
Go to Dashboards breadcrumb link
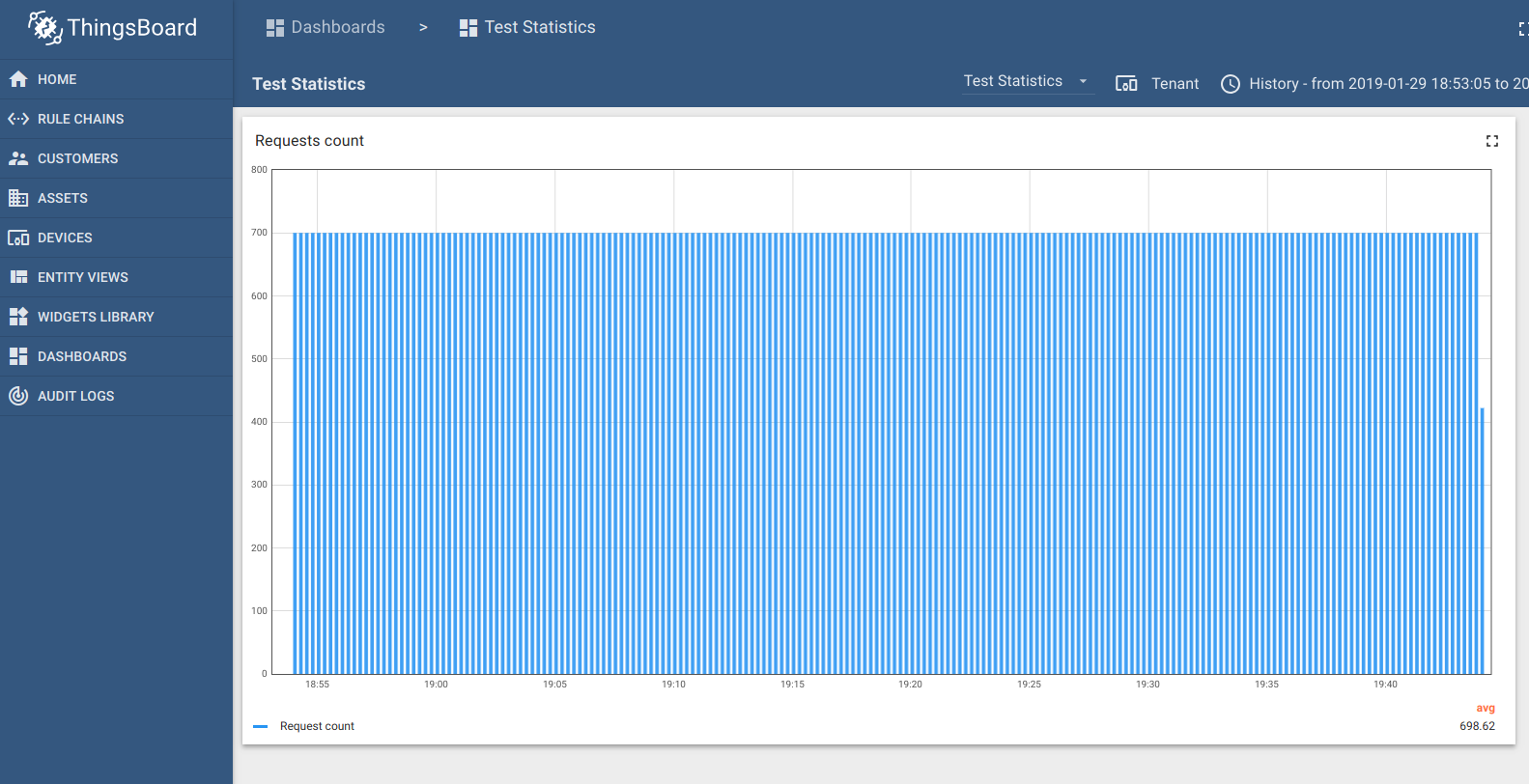pyautogui.click(x=326, y=28)
